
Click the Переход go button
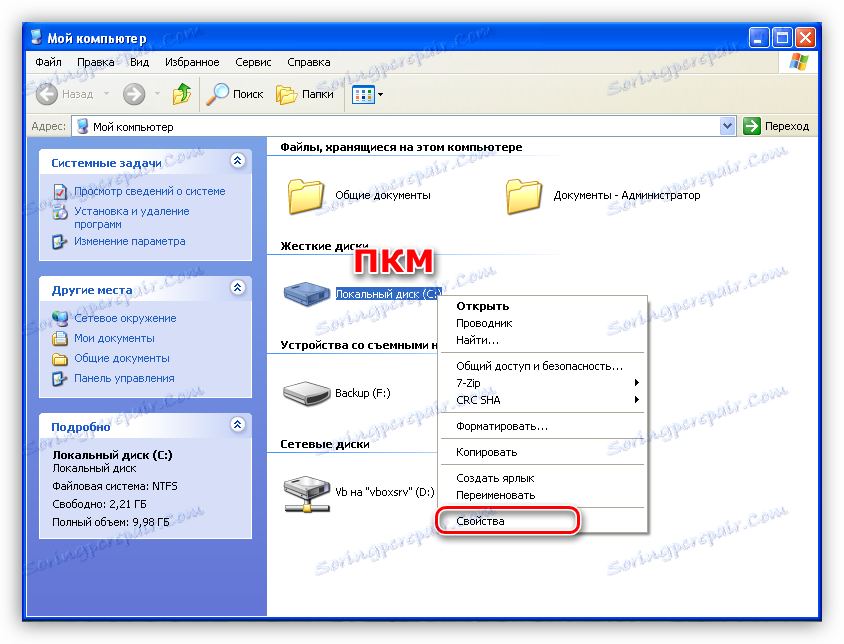[776, 127]
